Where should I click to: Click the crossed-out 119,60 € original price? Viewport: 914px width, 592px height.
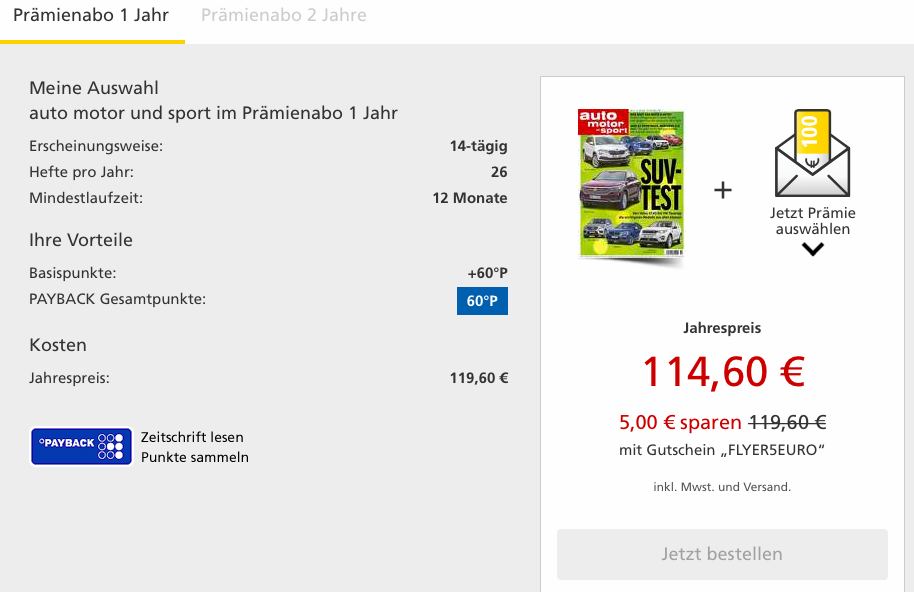click(787, 422)
